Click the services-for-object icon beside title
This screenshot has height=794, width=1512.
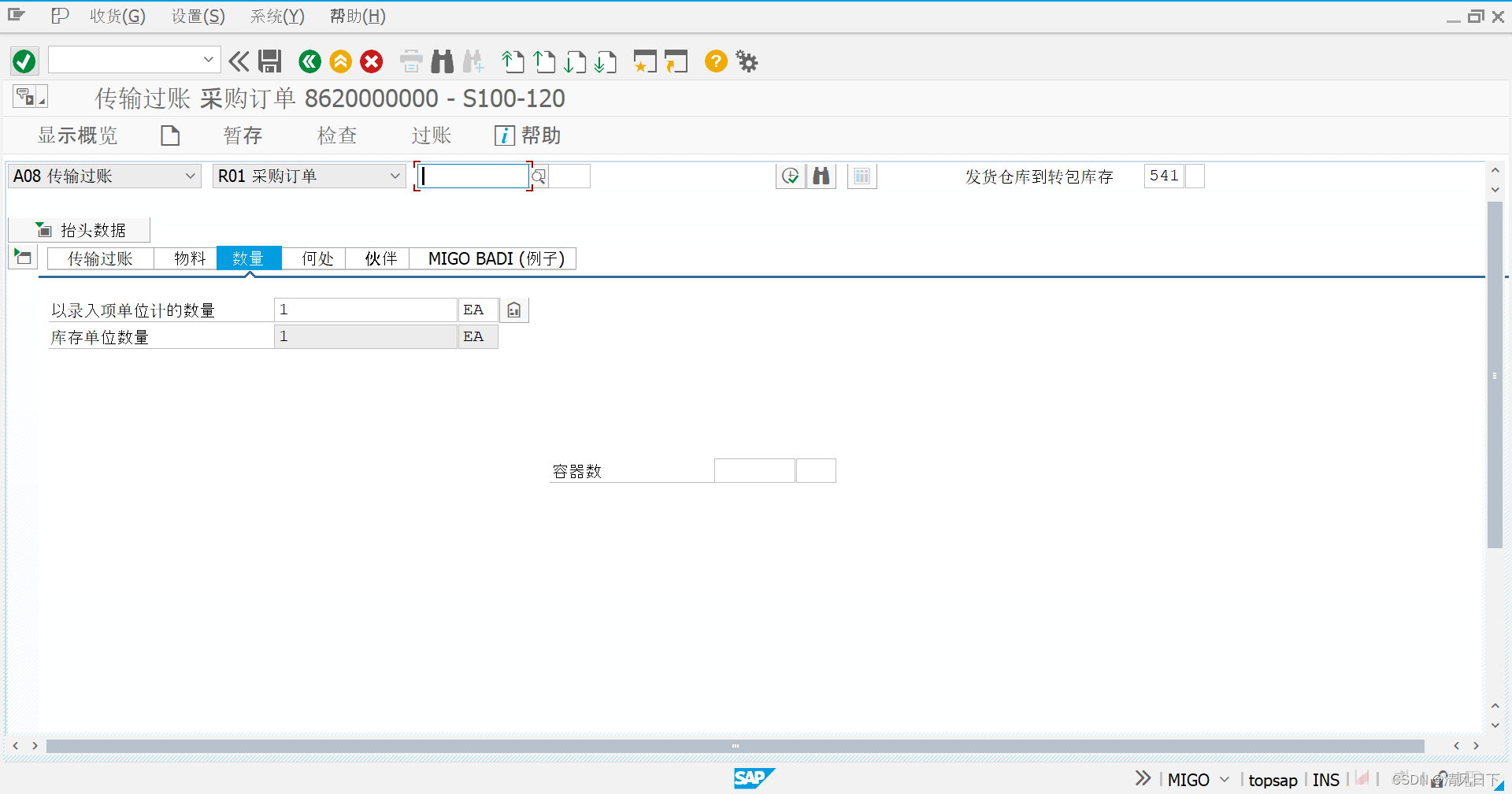(x=30, y=96)
